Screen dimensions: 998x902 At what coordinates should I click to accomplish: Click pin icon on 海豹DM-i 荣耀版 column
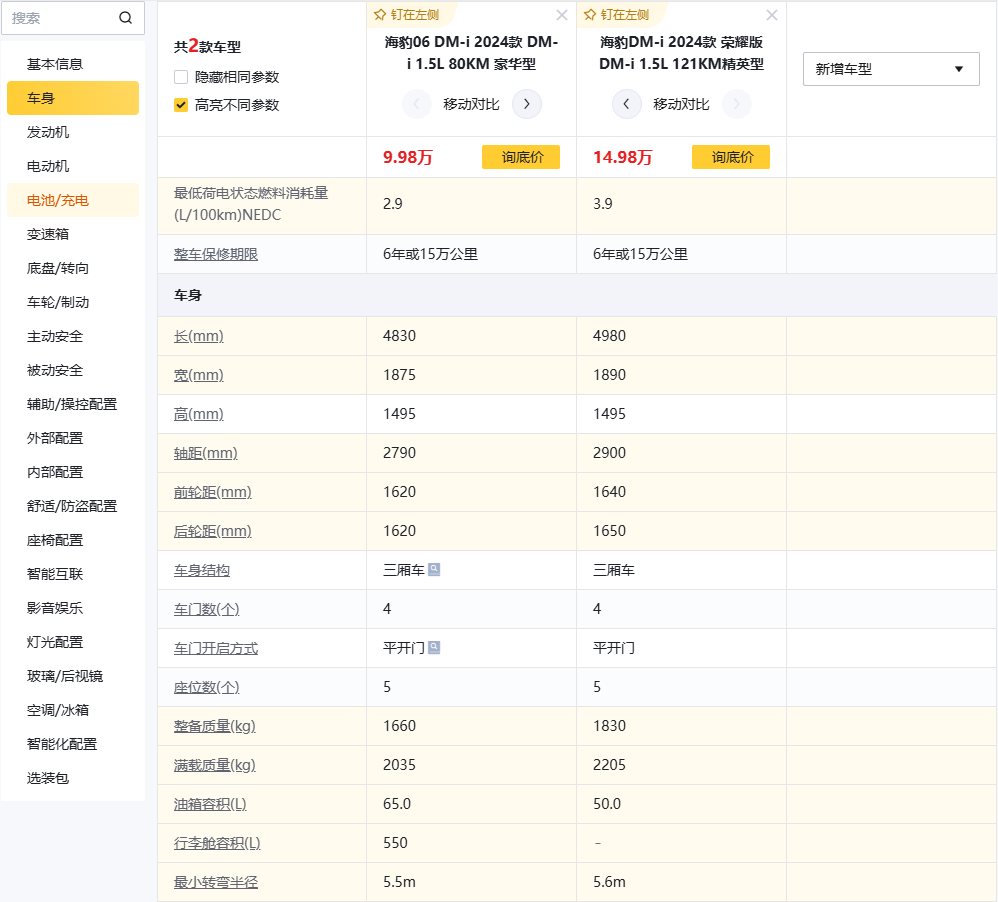coord(590,15)
